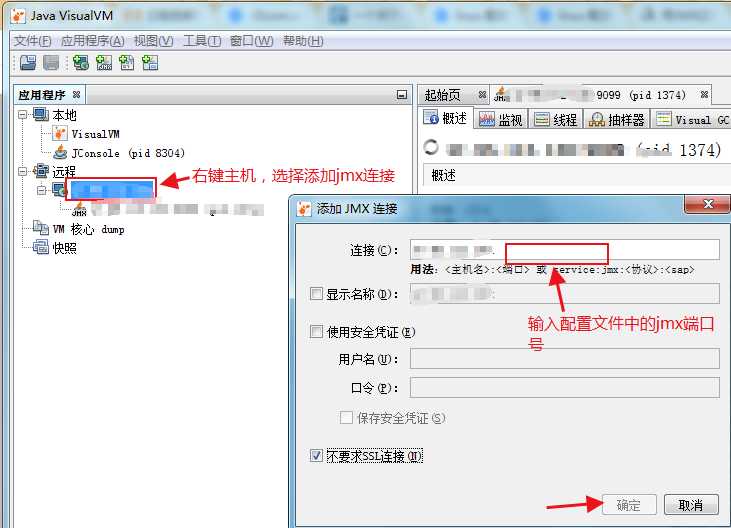The height and width of the screenshot is (528, 731).
Task: Select the 远程 remote node icon
Action: coord(41,171)
